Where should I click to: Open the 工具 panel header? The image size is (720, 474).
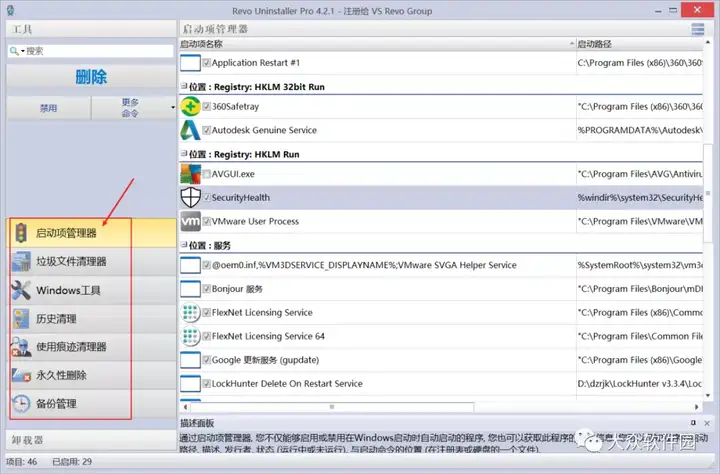pos(91,29)
